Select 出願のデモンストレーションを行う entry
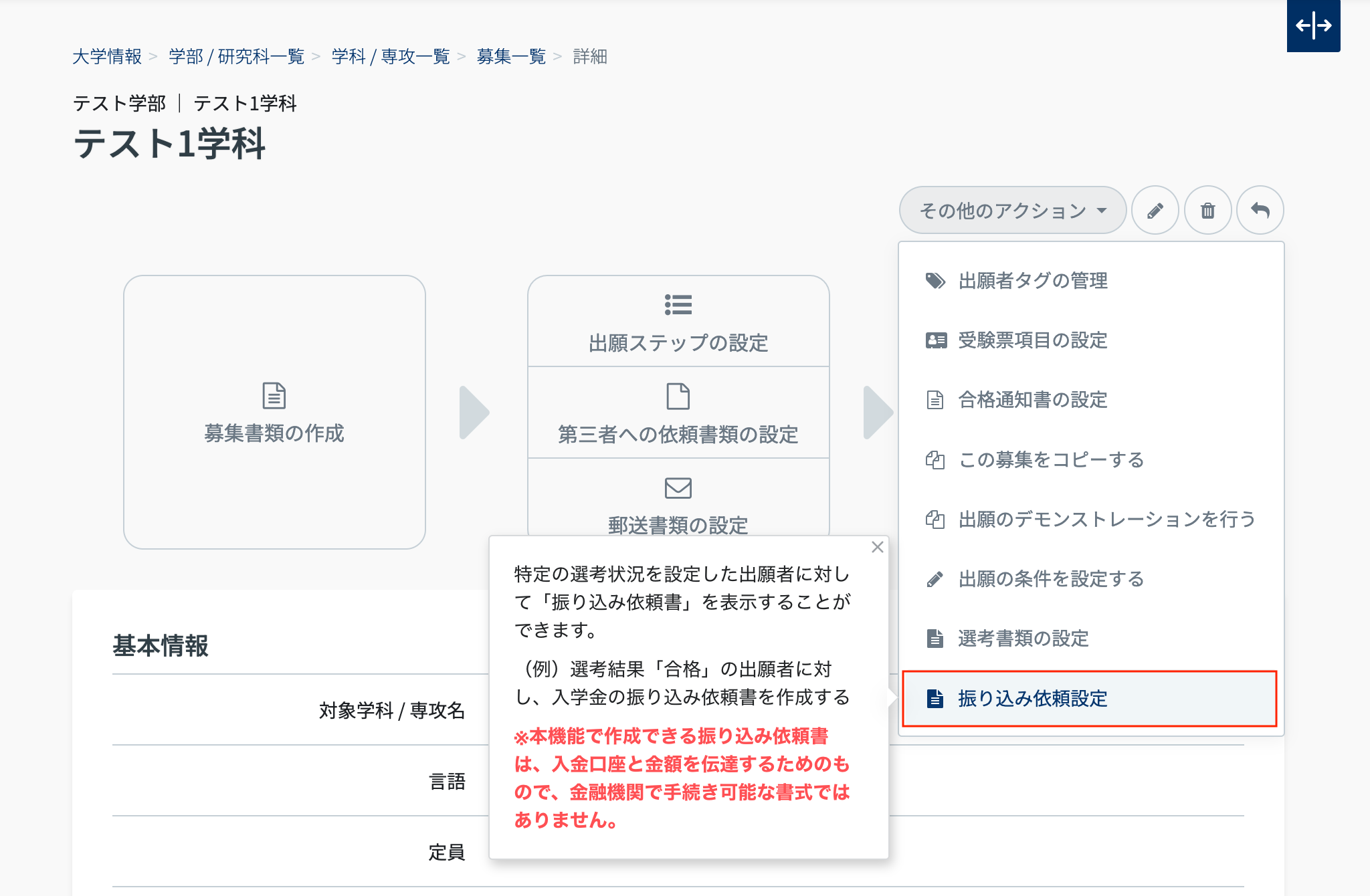Viewport: 1370px width, 896px height. pyautogui.click(x=1106, y=520)
